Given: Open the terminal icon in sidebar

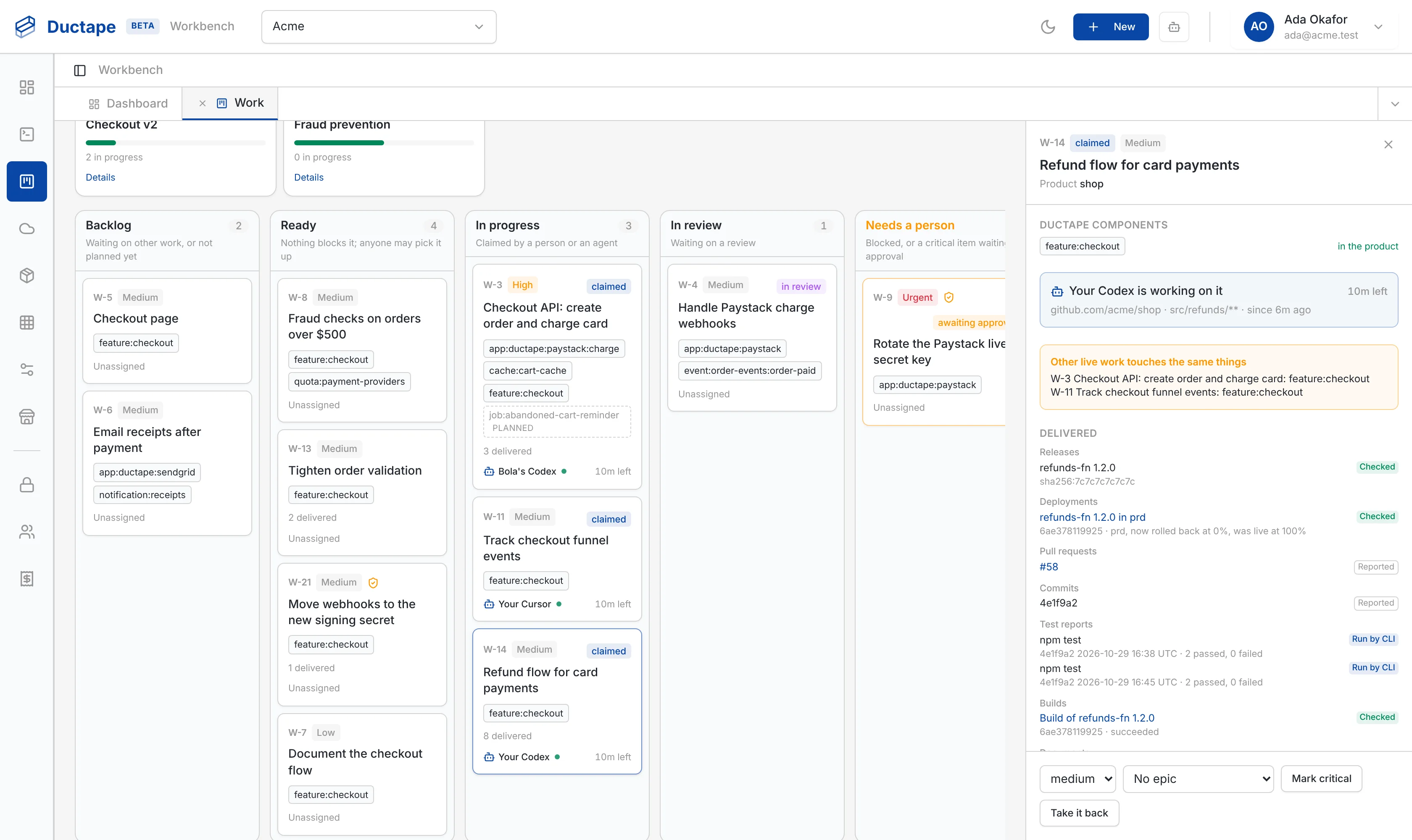Looking at the screenshot, I should 26,134.
